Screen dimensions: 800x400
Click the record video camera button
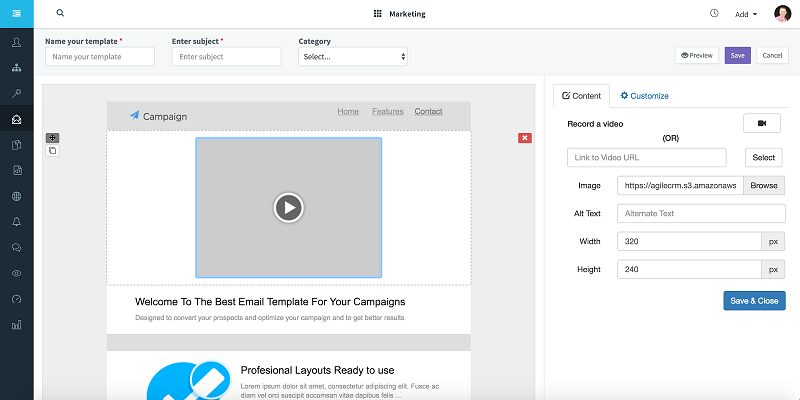click(762, 123)
